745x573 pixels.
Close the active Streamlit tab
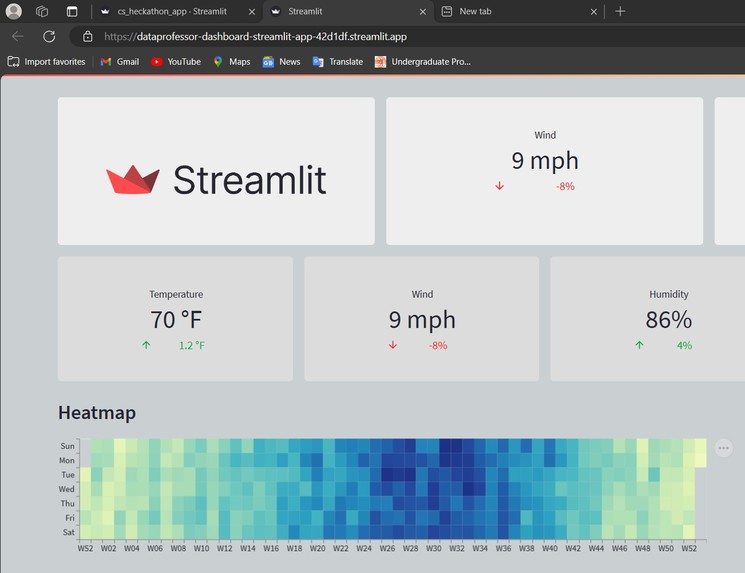(423, 11)
